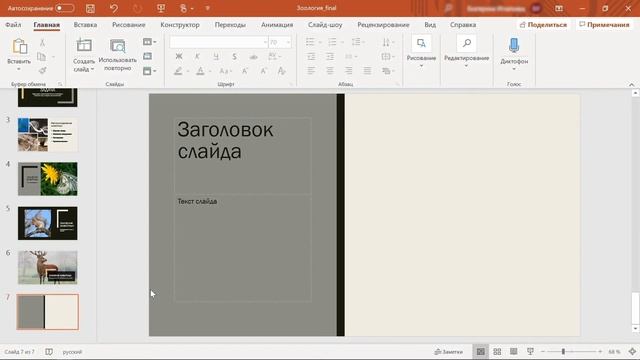Select slide 4 butterfly thumbnail

47,179
